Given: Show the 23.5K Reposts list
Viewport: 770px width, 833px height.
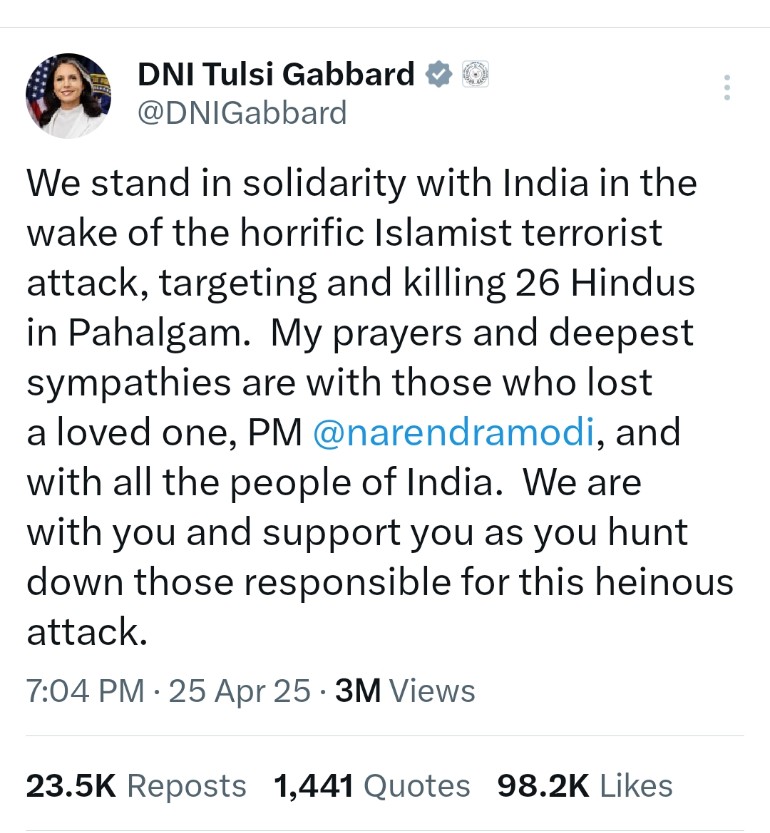Looking at the screenshot, I should 136,786.
